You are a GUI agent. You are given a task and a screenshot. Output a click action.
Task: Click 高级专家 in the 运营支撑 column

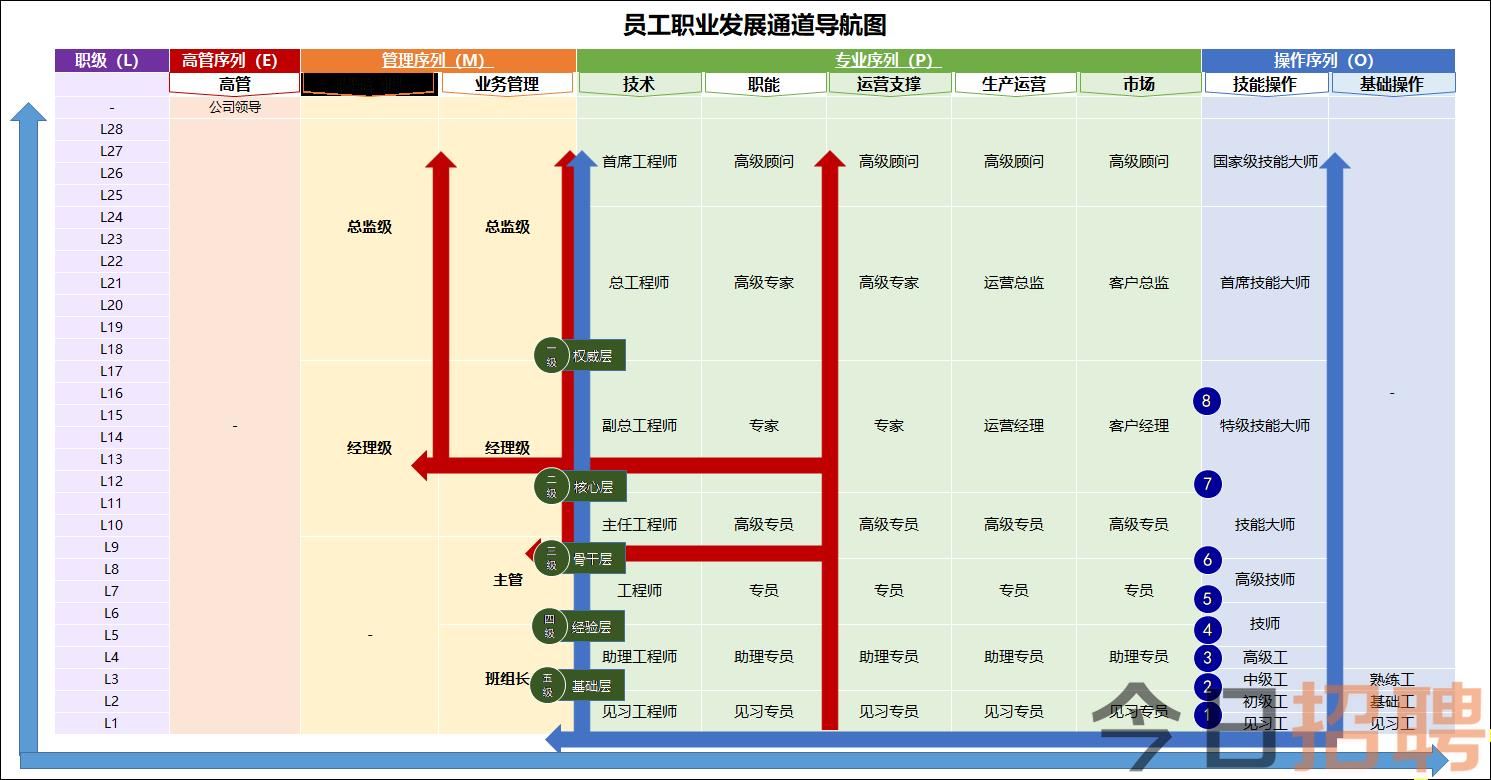pos(889,283)
